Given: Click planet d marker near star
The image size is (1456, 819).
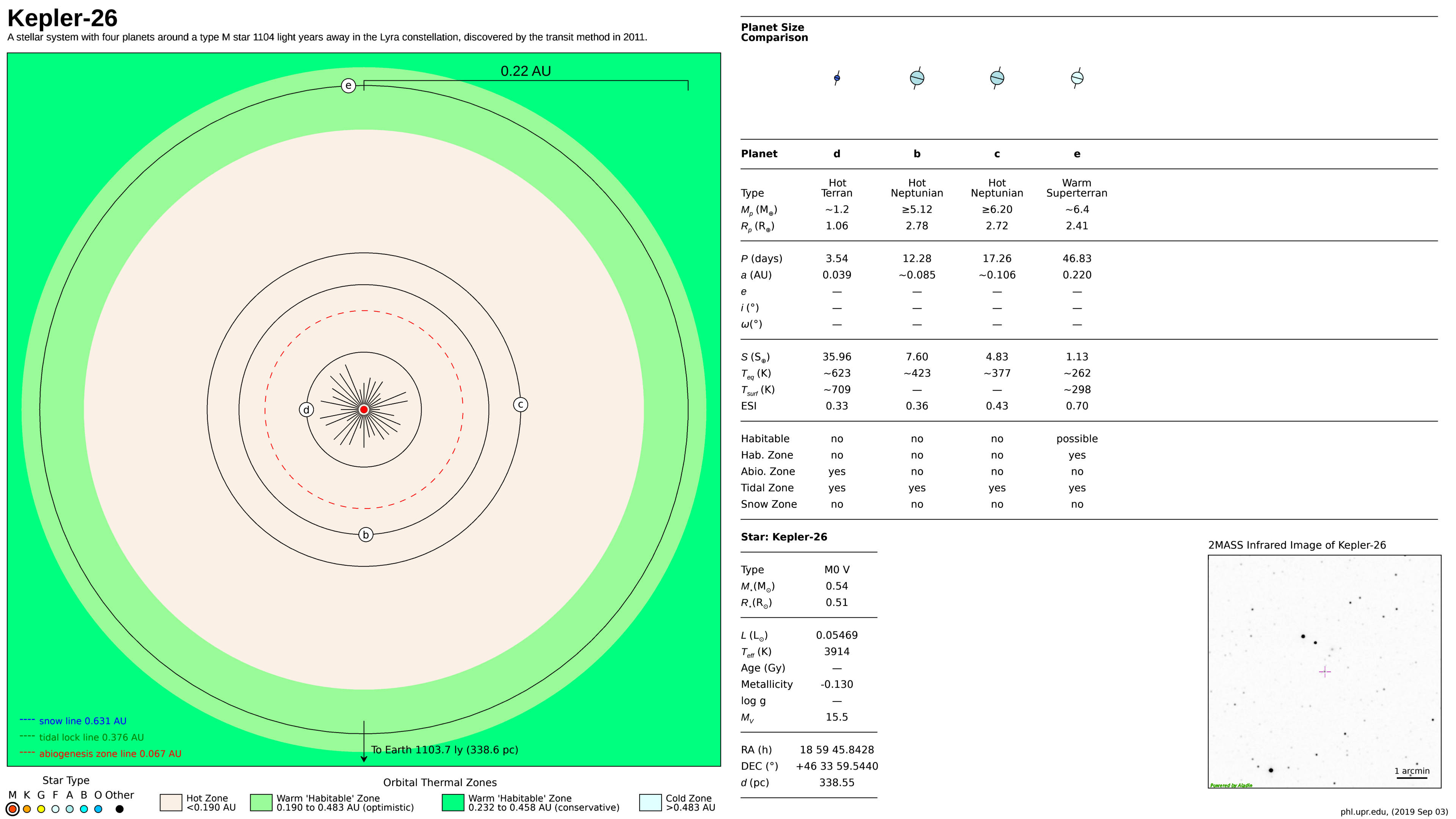Looking at the screenshot, I should [x=306, y=410].
